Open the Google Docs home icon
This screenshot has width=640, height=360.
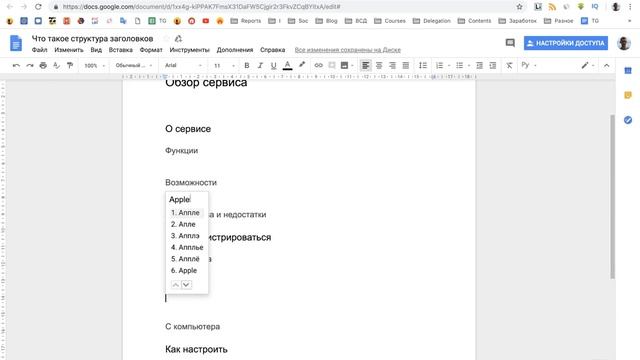16,43
